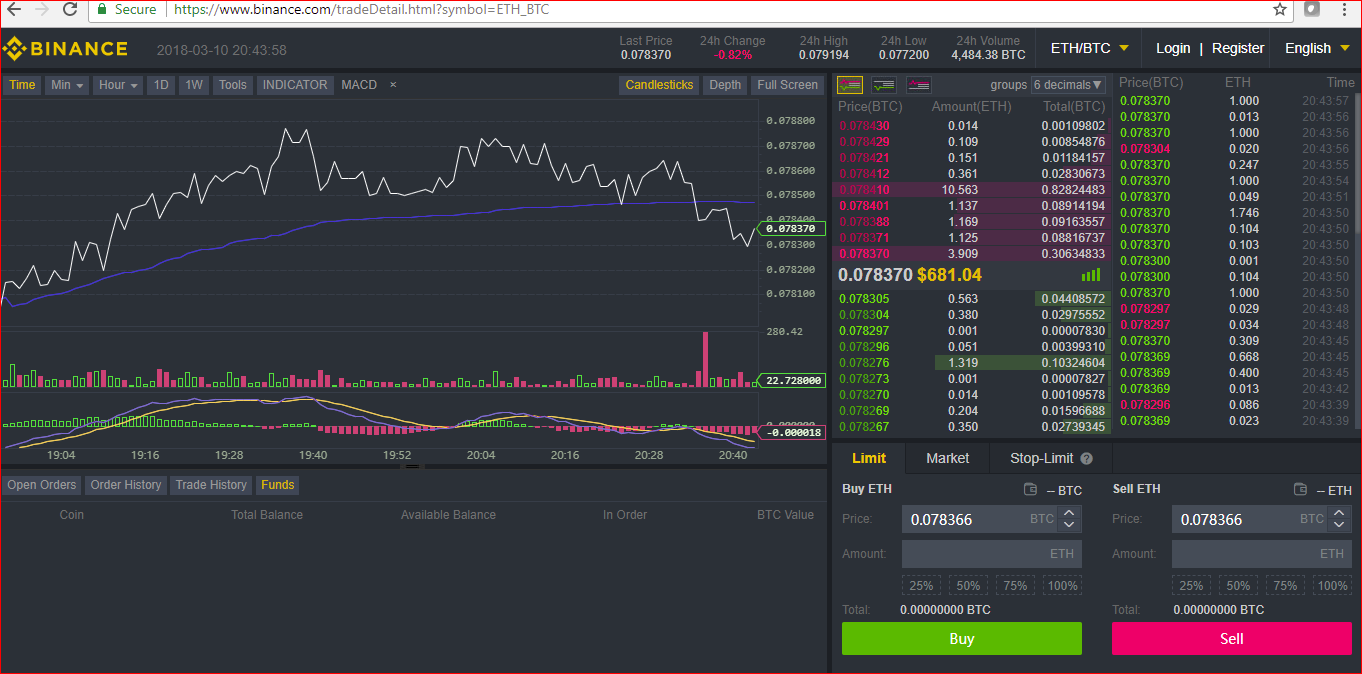Image resolution: width=1362 pixels, height=674 pixels.
Task: Click the order book depth bars icon
Action: click(x=1091, y=275)
